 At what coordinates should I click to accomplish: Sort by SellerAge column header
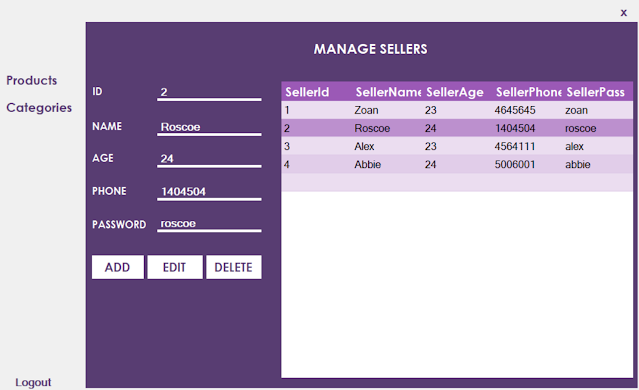pyautogui.click(x=458, y=92)
